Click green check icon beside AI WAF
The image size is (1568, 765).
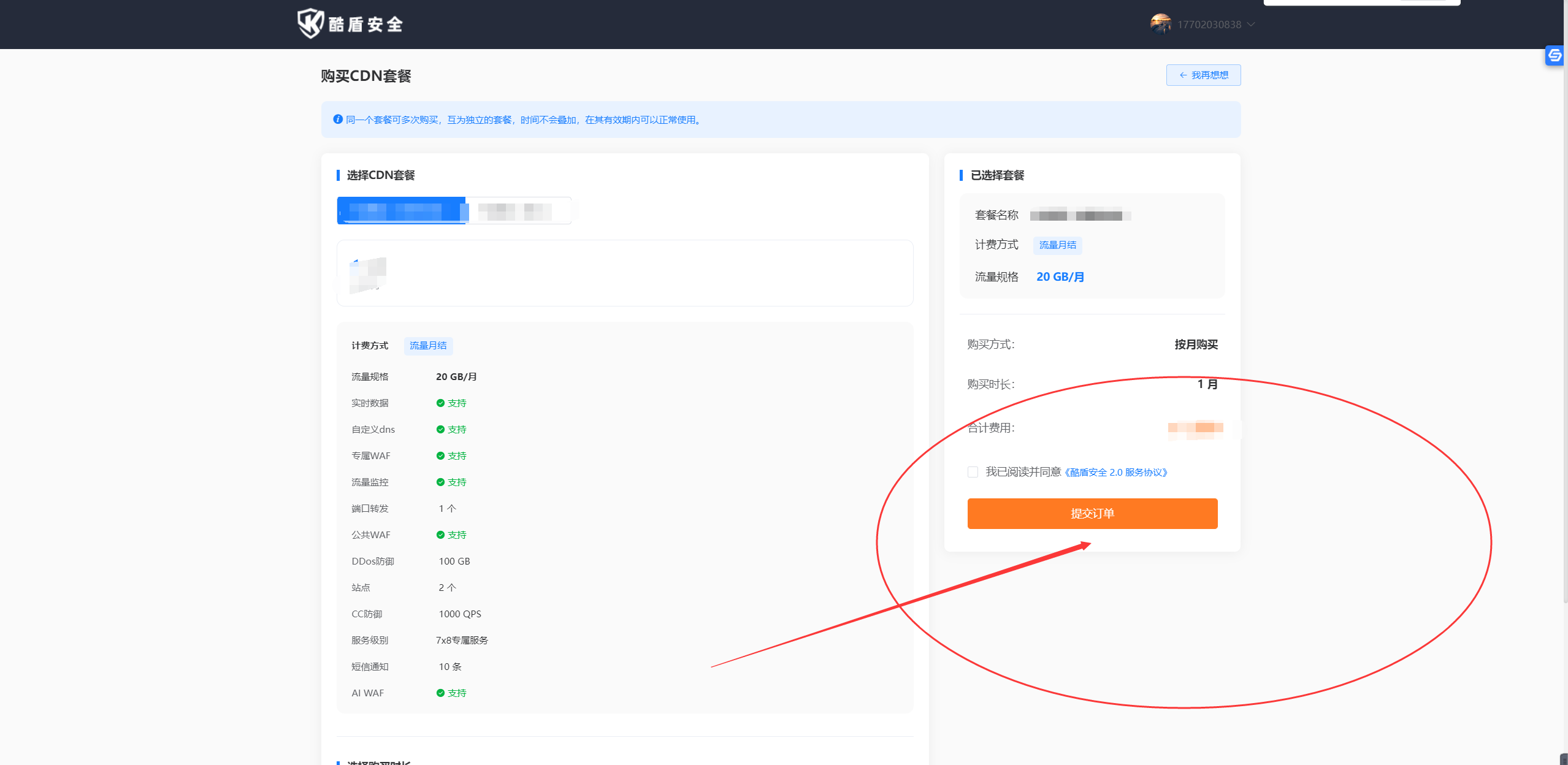440,693
